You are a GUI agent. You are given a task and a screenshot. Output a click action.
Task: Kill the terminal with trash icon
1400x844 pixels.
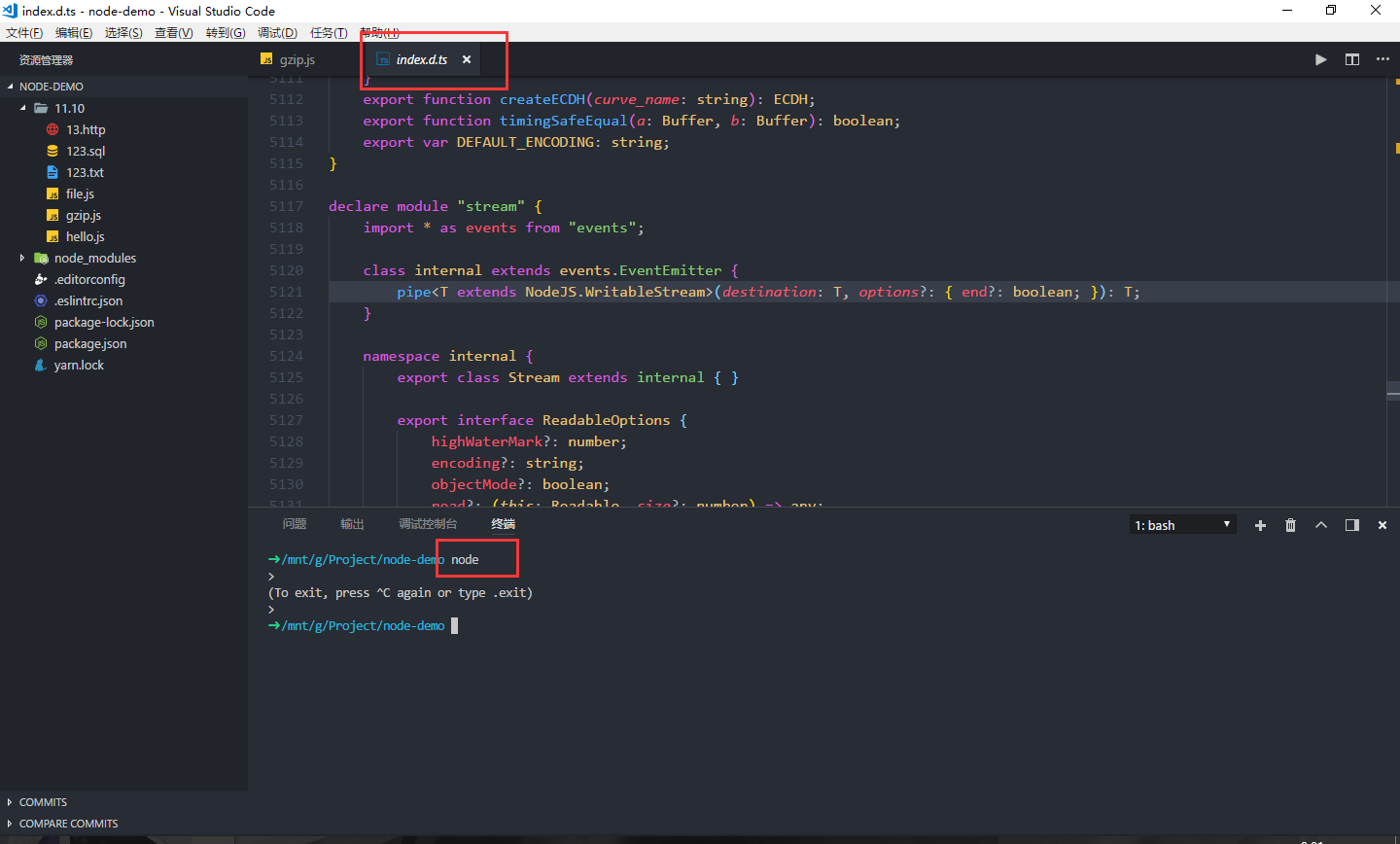pos(1290,525)
